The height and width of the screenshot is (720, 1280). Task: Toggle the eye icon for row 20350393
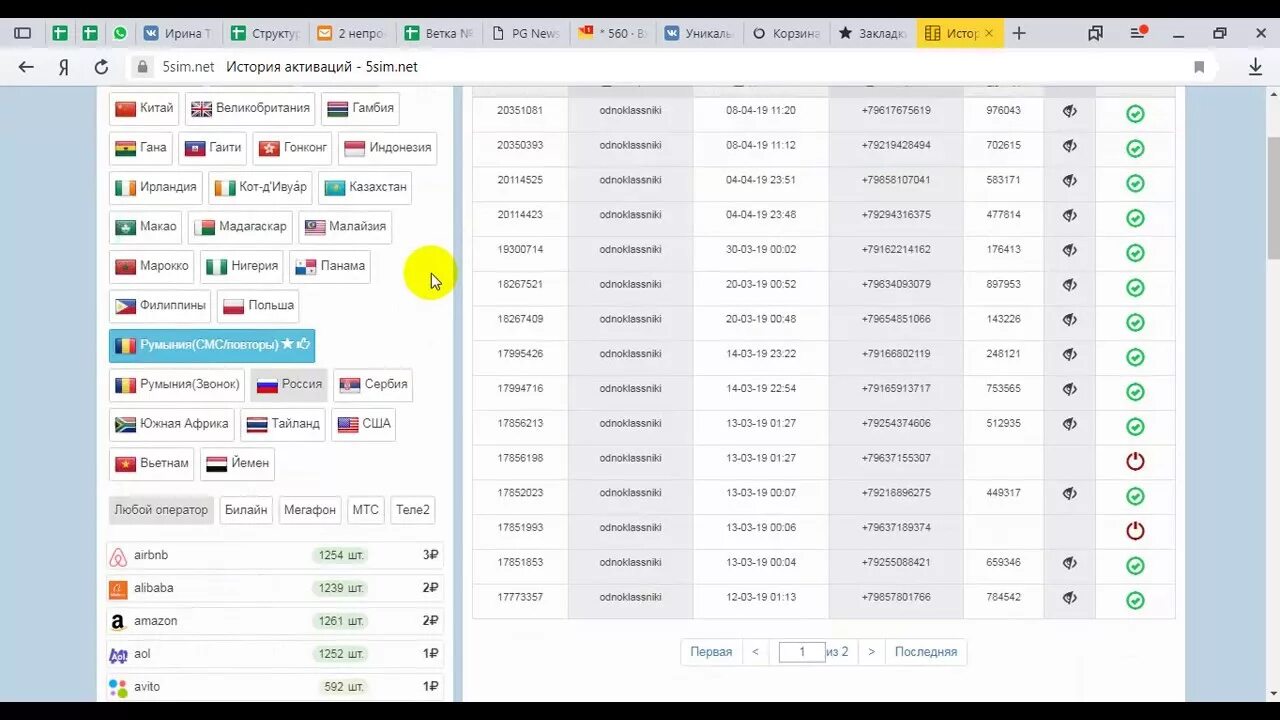coord(1070,146)
